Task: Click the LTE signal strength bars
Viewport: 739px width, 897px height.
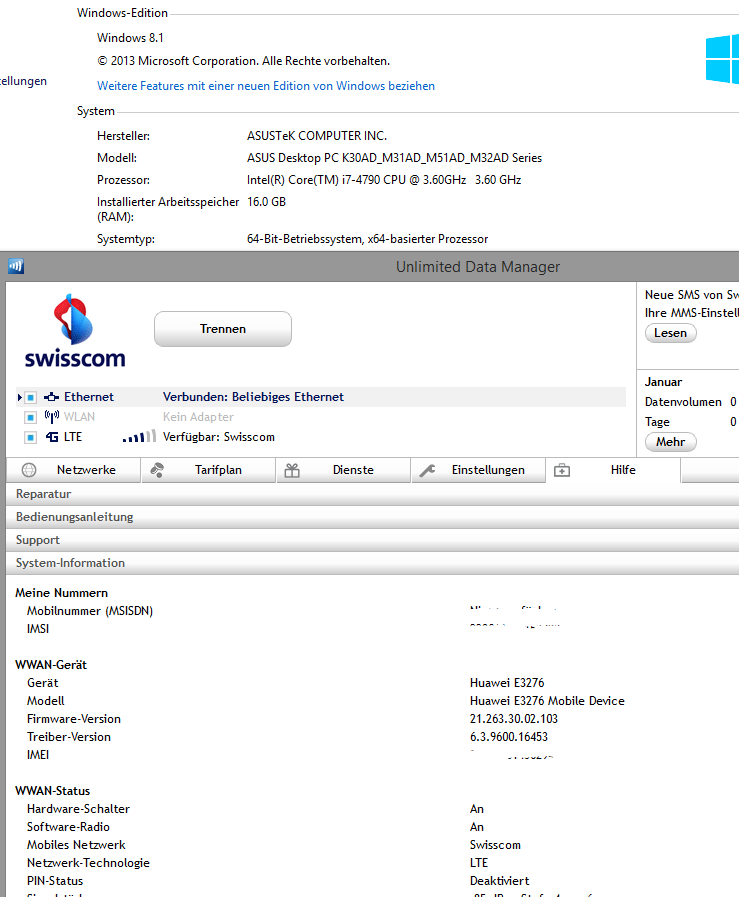Action: tap(139, 437)
